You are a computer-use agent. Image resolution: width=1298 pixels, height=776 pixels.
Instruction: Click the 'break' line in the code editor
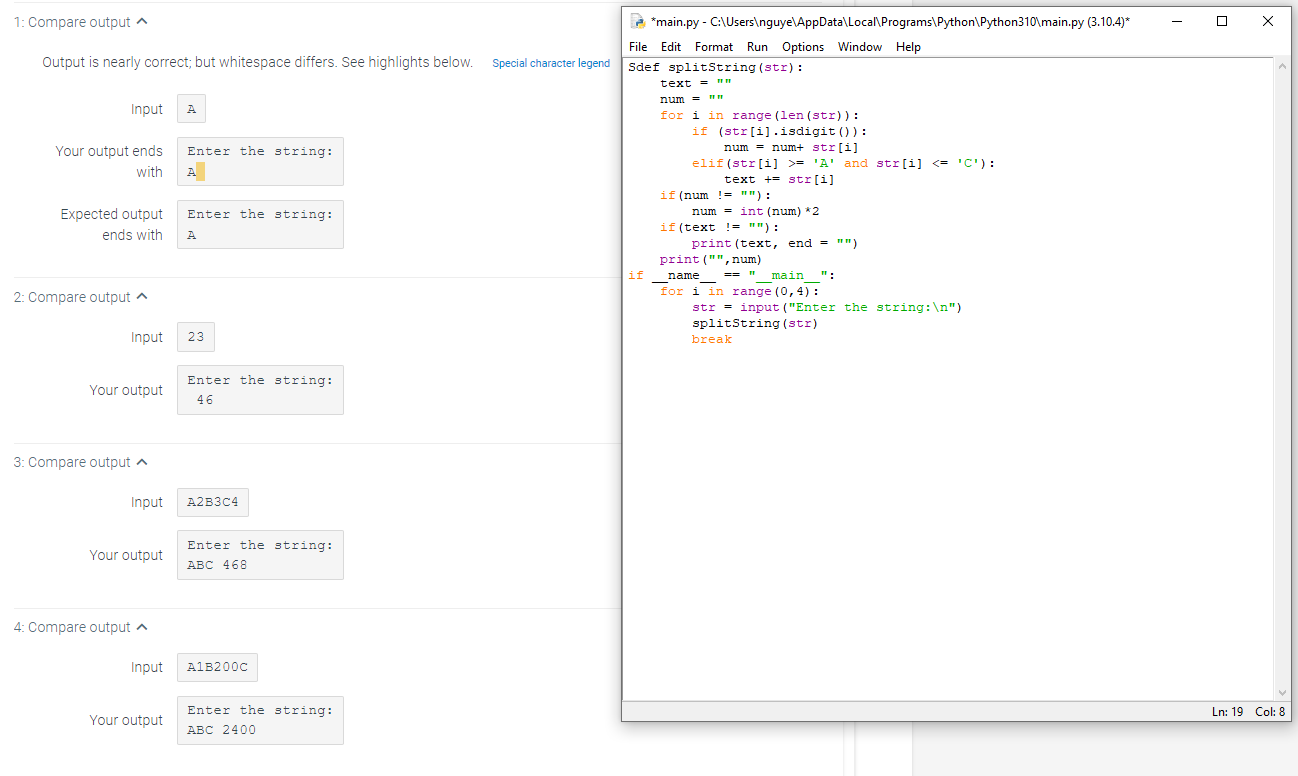tap(711, 339)
